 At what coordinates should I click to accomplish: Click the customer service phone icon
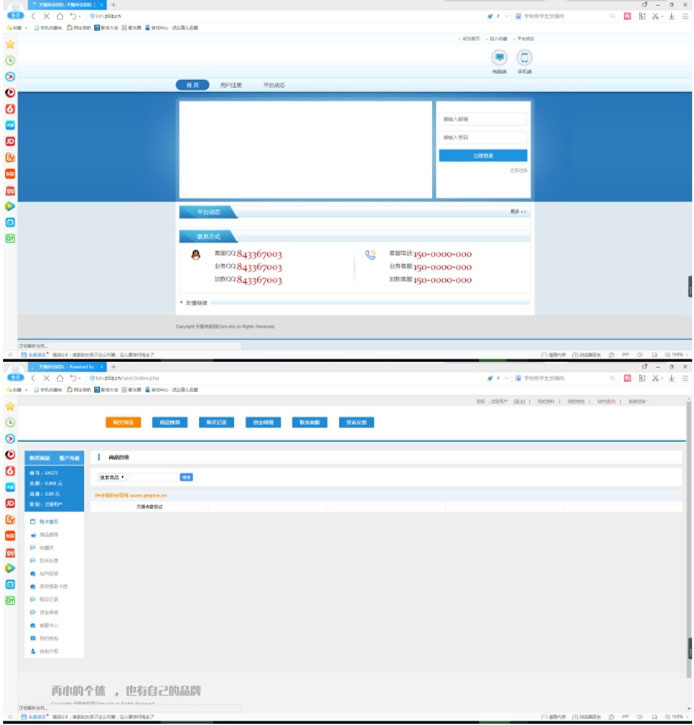[370, 256]
